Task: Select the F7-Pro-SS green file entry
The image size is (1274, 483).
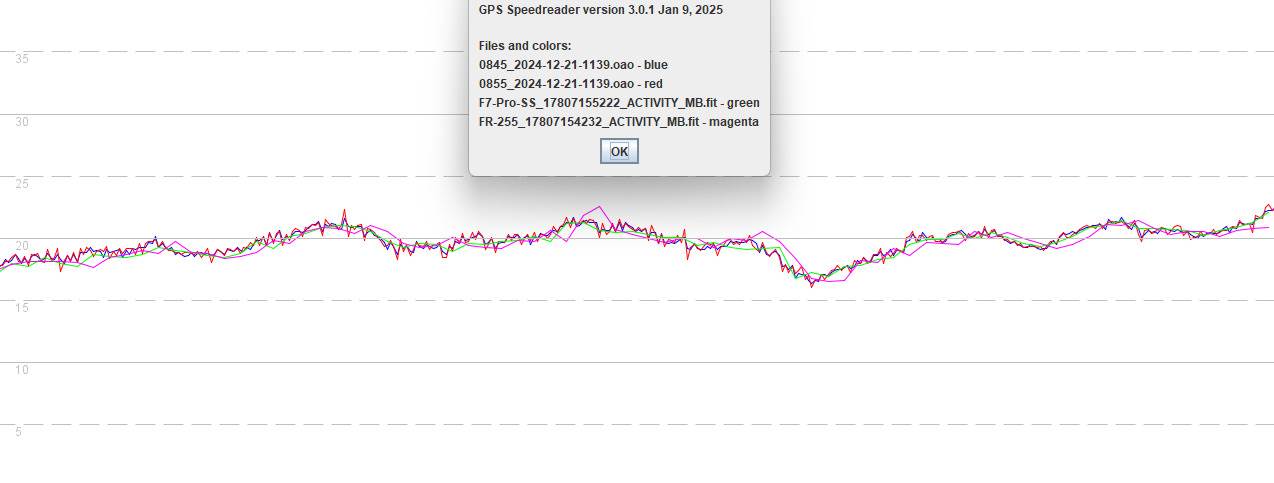Action: coord(618,103)
